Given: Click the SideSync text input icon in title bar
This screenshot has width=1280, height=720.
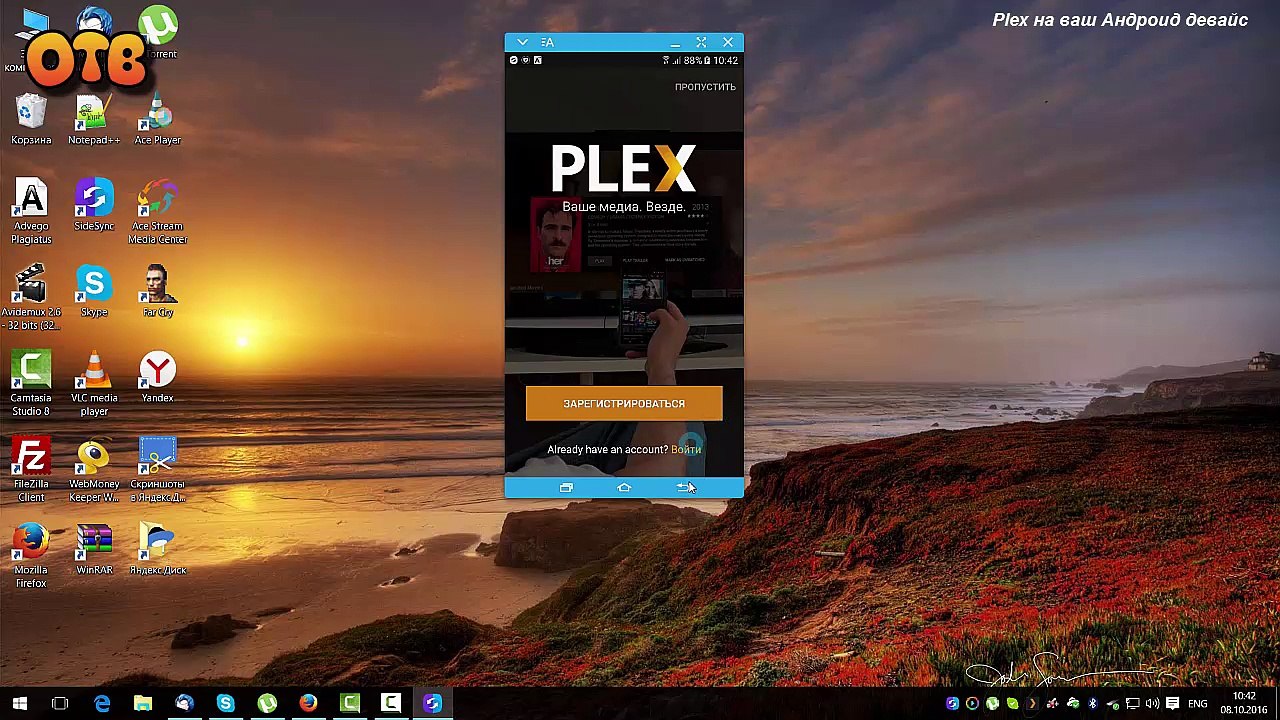Looking at the screenshot, I should tap(547, 42).
